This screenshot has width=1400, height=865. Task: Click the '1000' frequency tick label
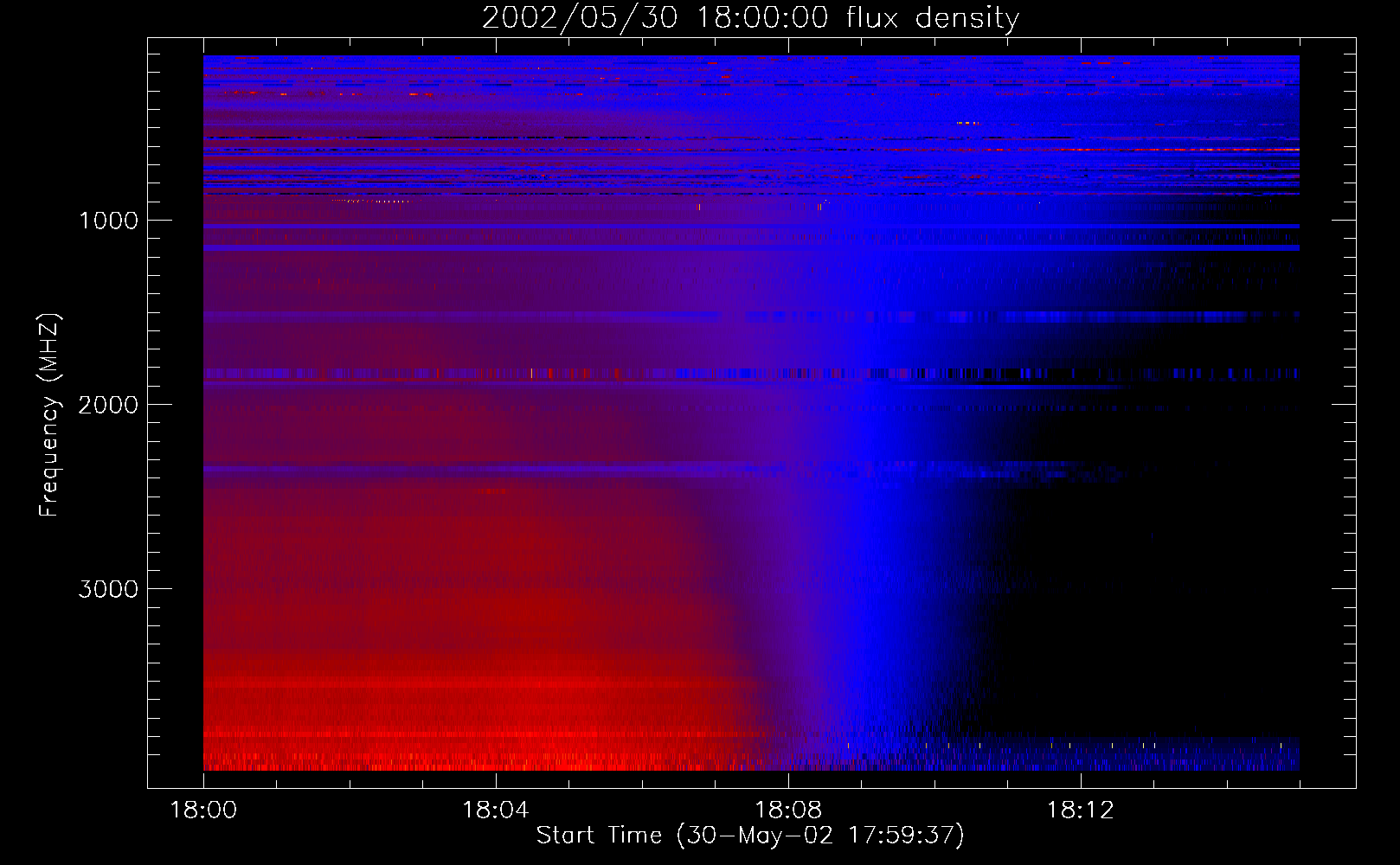[108, 221]
